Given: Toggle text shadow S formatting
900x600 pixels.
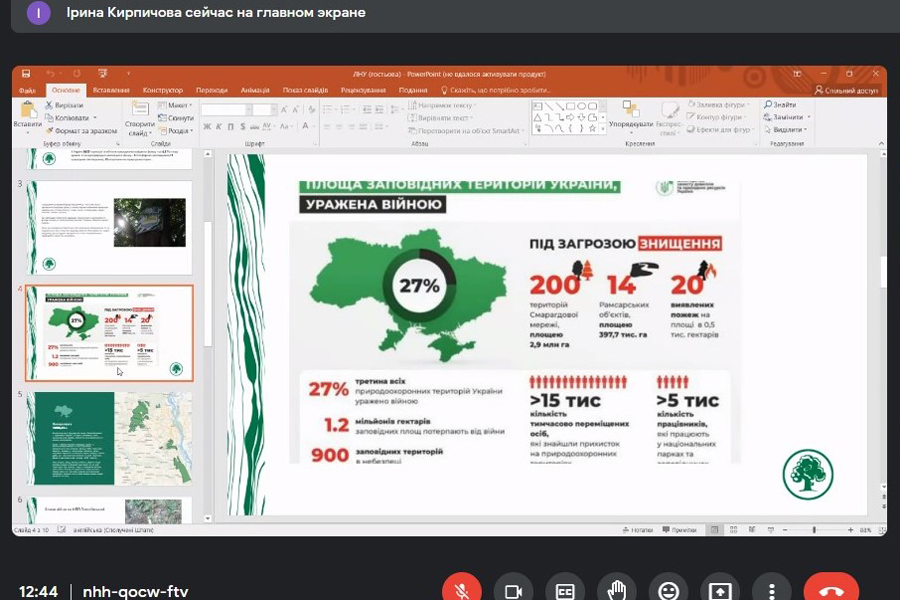Looking at the screenshot, I should pyautogui.click(x=243, y=126).
